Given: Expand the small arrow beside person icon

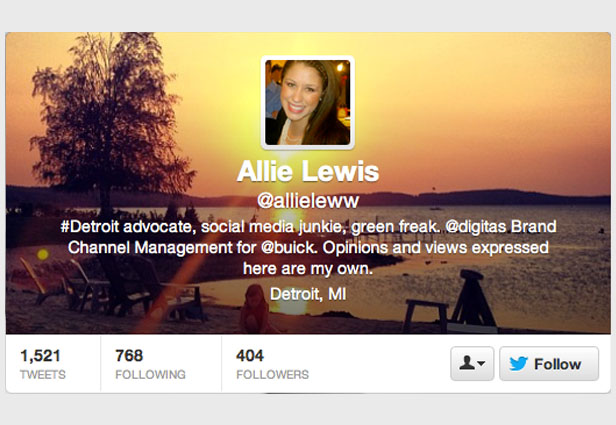Looking at the screenshot, I should point(481,363).
